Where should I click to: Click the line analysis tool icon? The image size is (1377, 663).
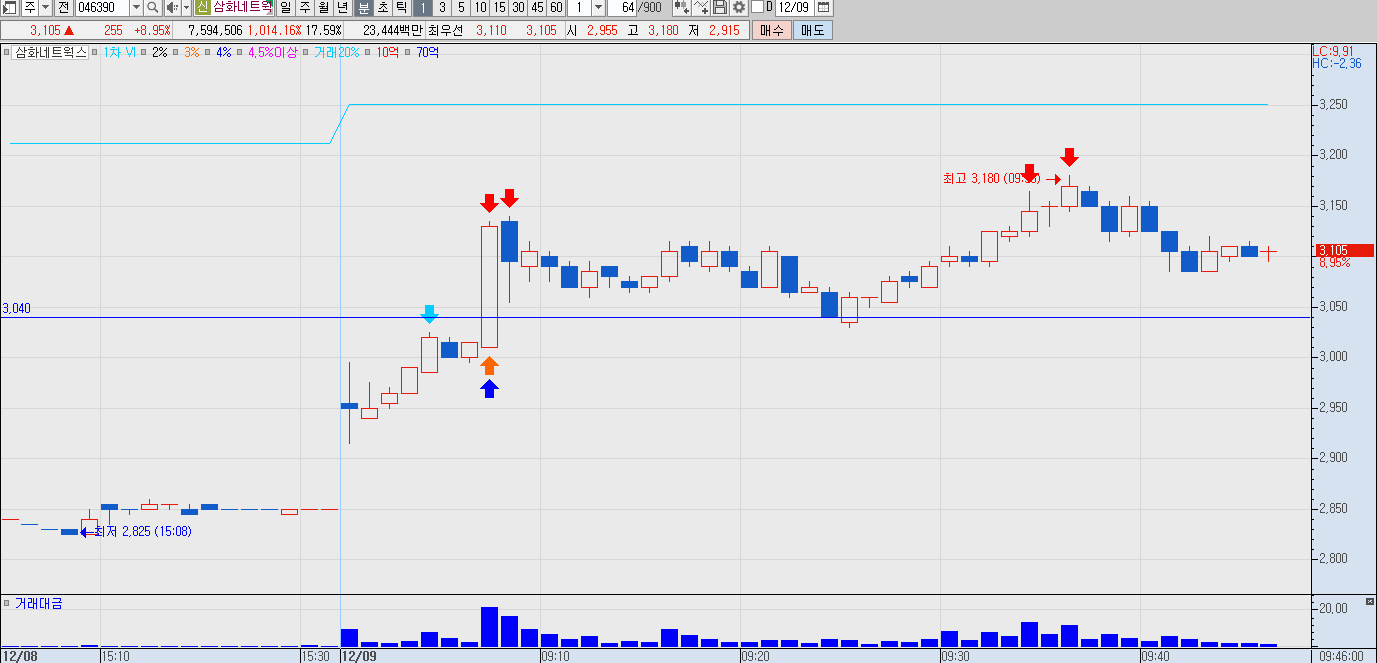(x=702, y=7)
